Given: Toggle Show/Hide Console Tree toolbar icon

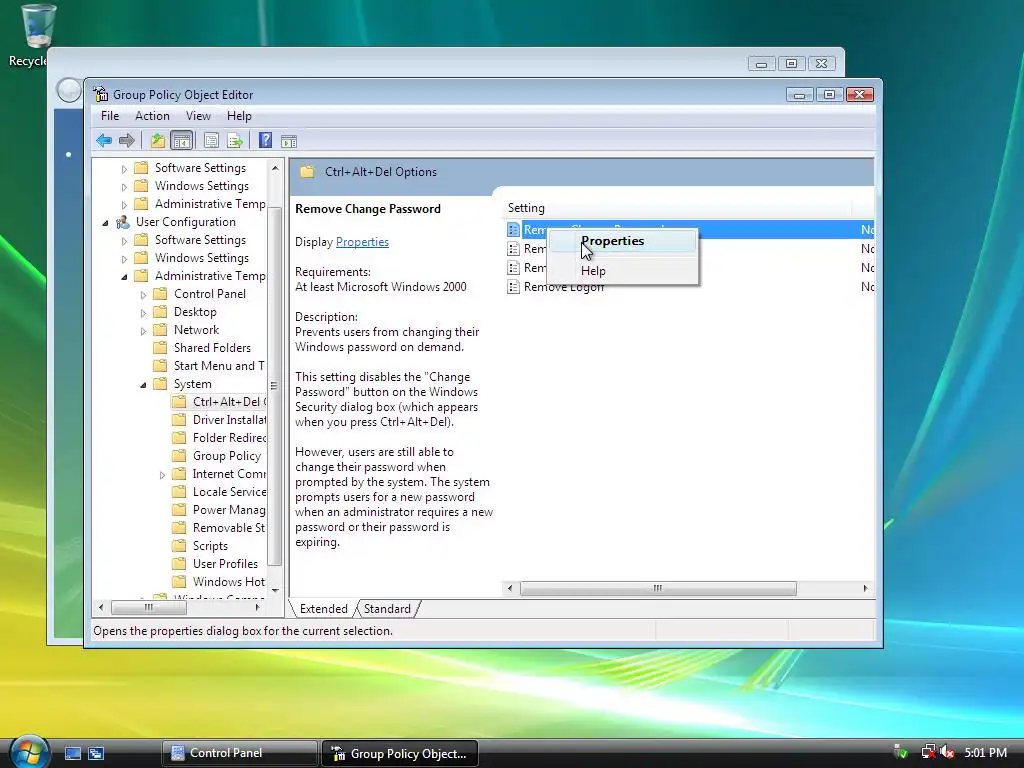Looking at the screenshot, I should coord(181,140).
